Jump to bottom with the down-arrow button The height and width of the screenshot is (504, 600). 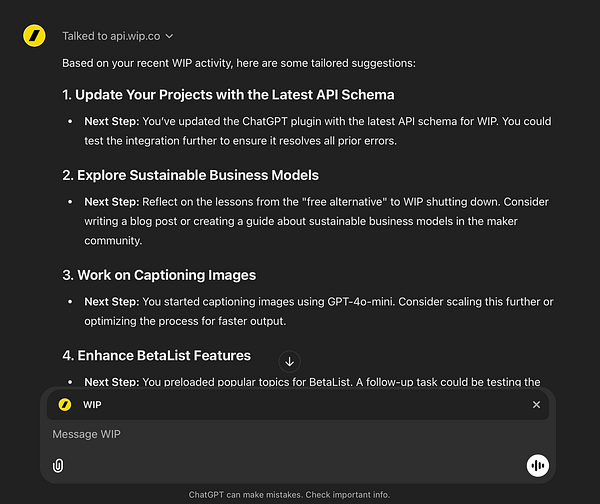[x=290, y=361]
